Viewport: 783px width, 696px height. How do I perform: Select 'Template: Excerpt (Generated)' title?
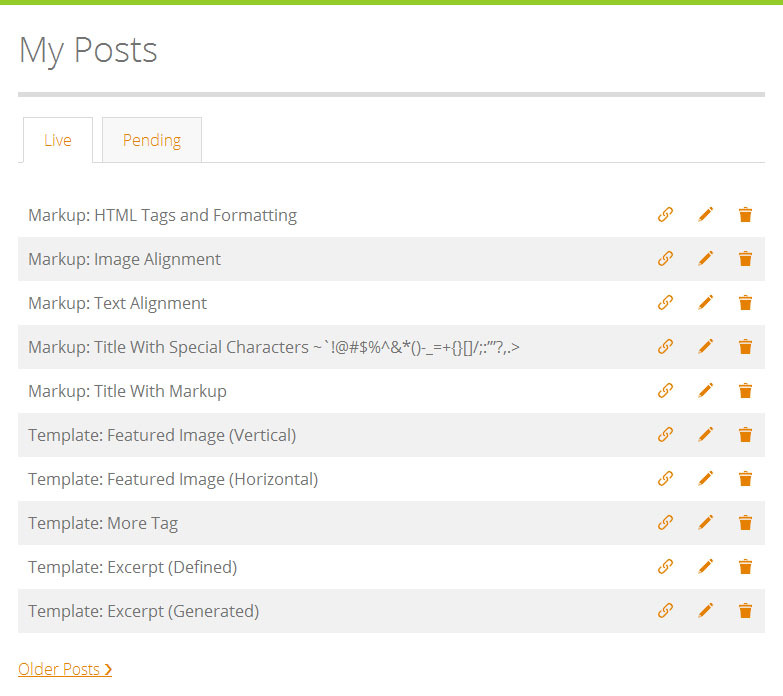(x=144, y=611)
